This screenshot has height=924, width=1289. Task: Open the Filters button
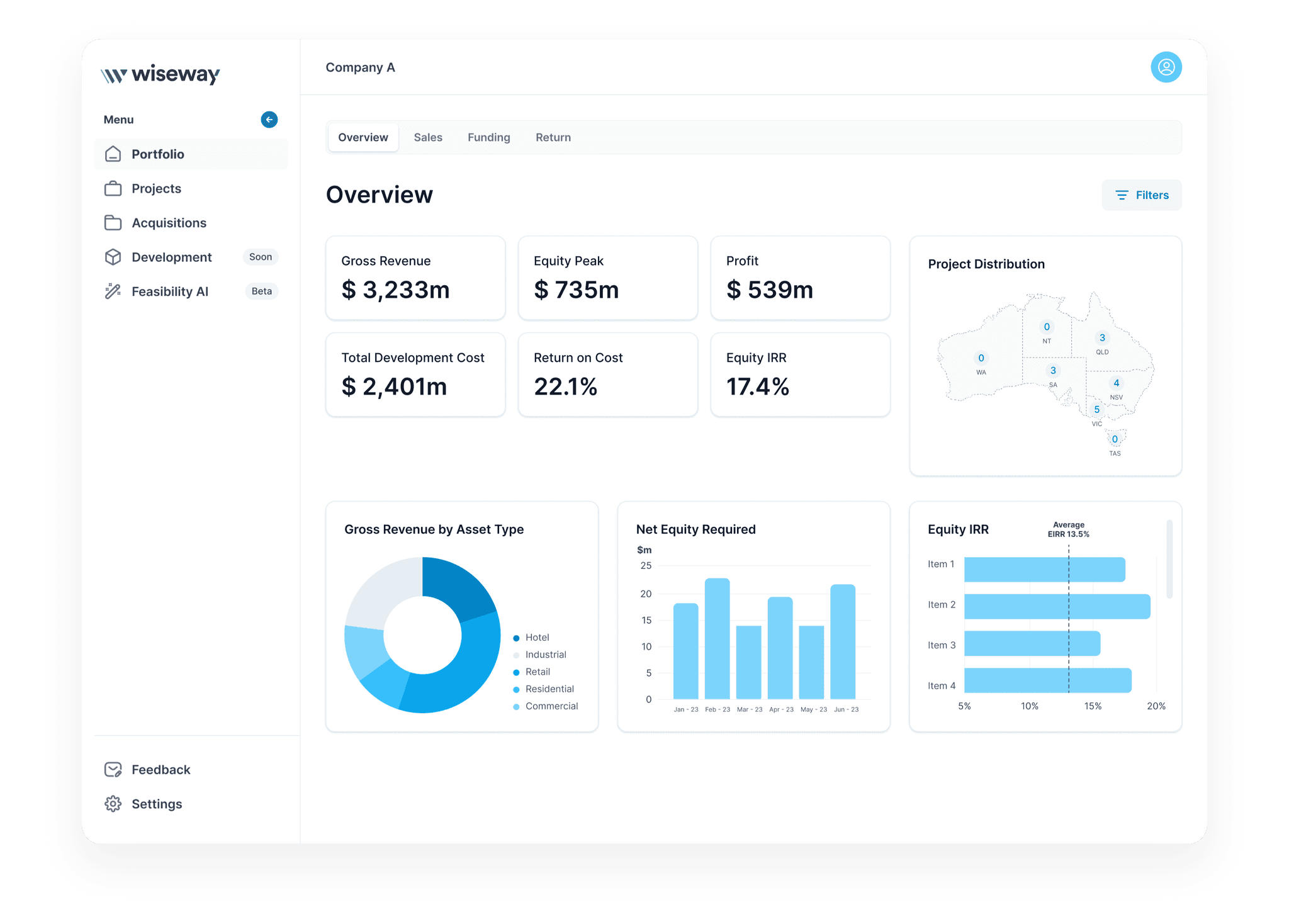[1141, 195]
